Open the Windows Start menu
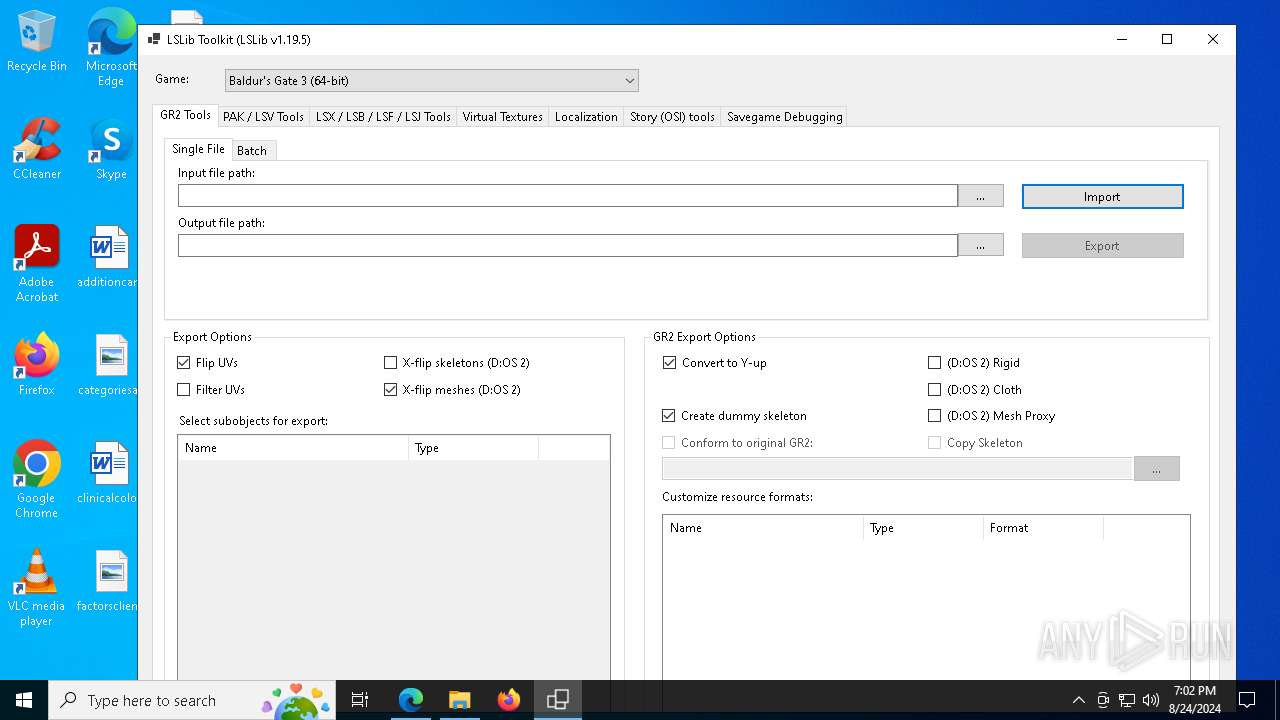This screenshot has height=720, width=1280. click(x=24, y=700)
